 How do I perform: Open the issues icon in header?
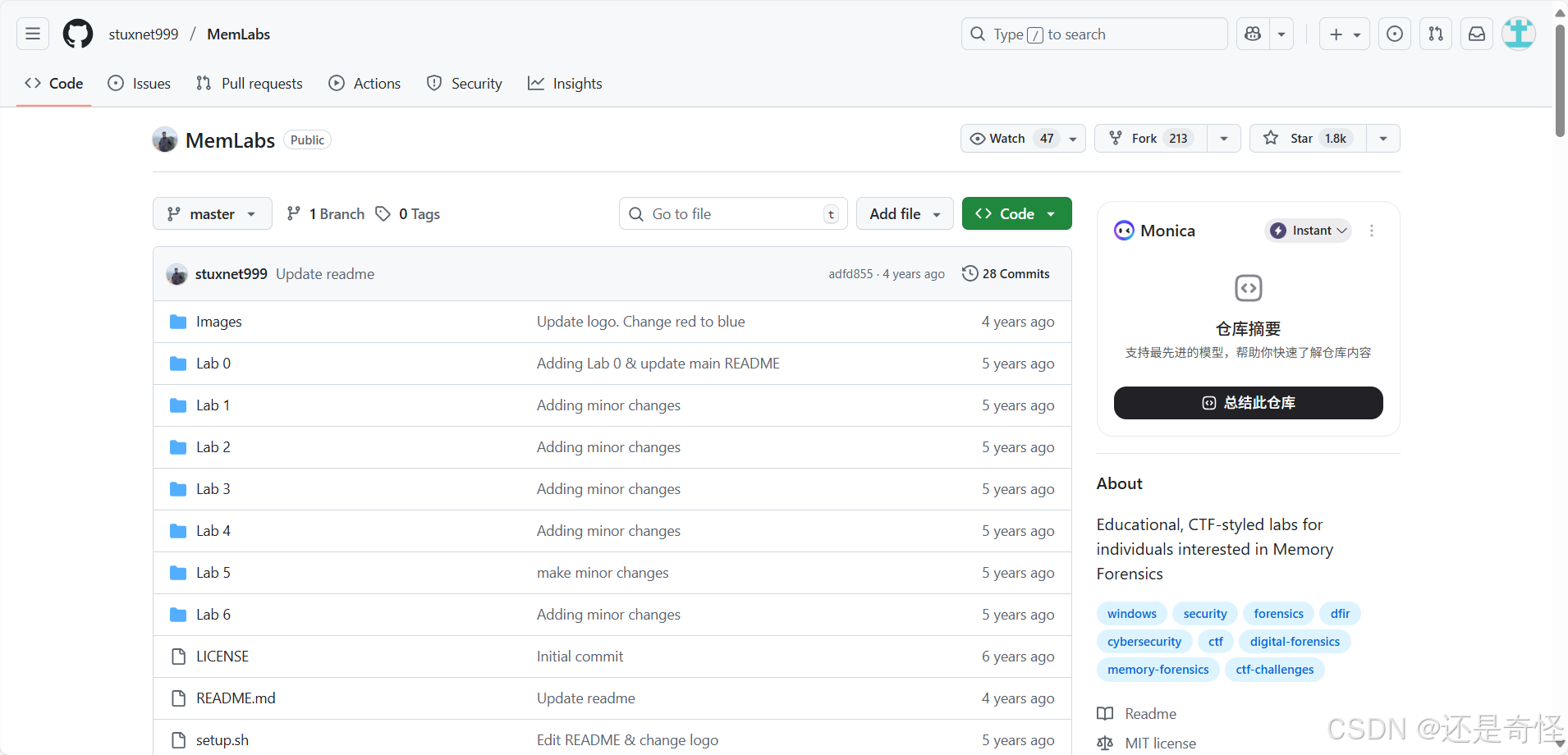1395,34
